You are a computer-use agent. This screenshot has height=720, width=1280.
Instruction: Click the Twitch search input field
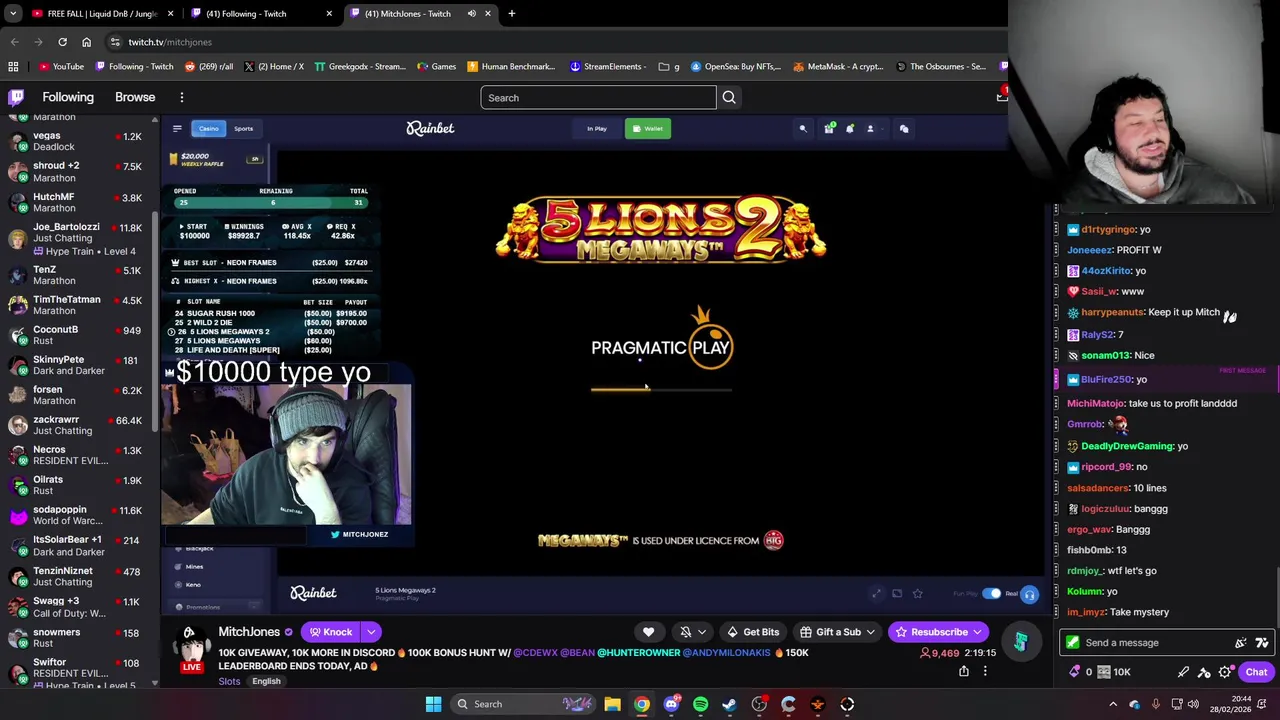[x=598, y=97]
